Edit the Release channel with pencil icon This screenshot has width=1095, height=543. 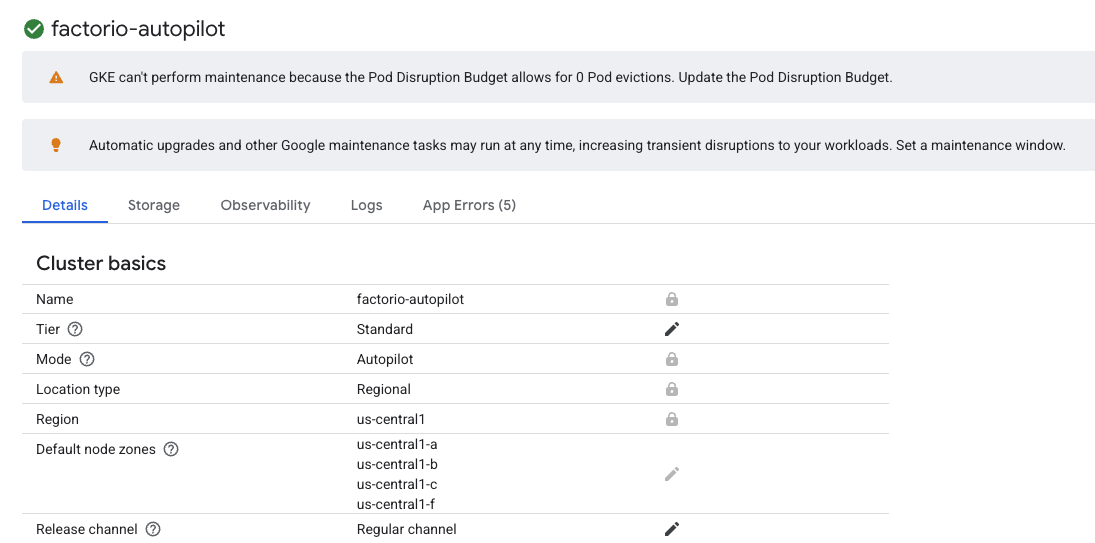[672, 529]
